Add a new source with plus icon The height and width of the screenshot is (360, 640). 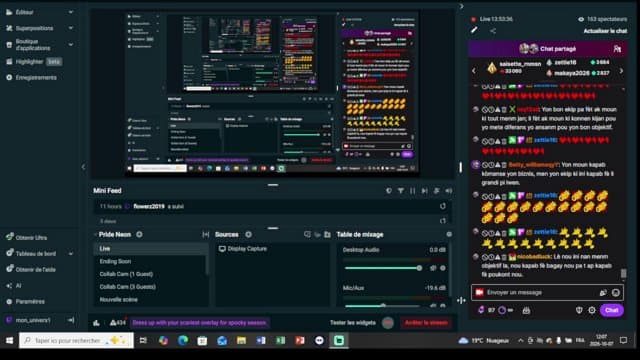[x=248, y=235]
